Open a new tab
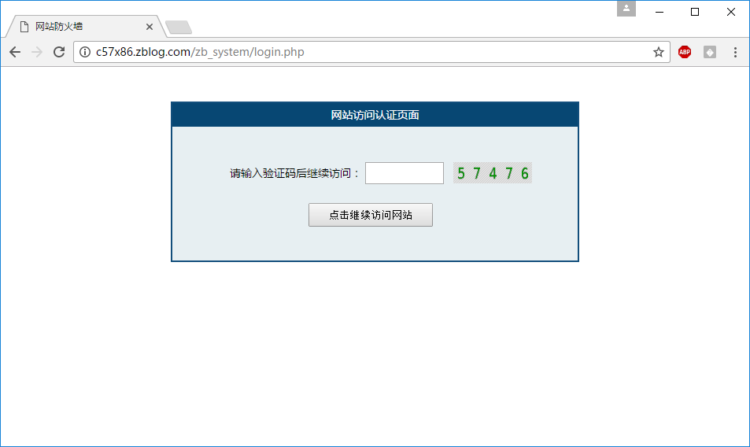The height and width of the screenshot is (447, 750). (179, 27)
